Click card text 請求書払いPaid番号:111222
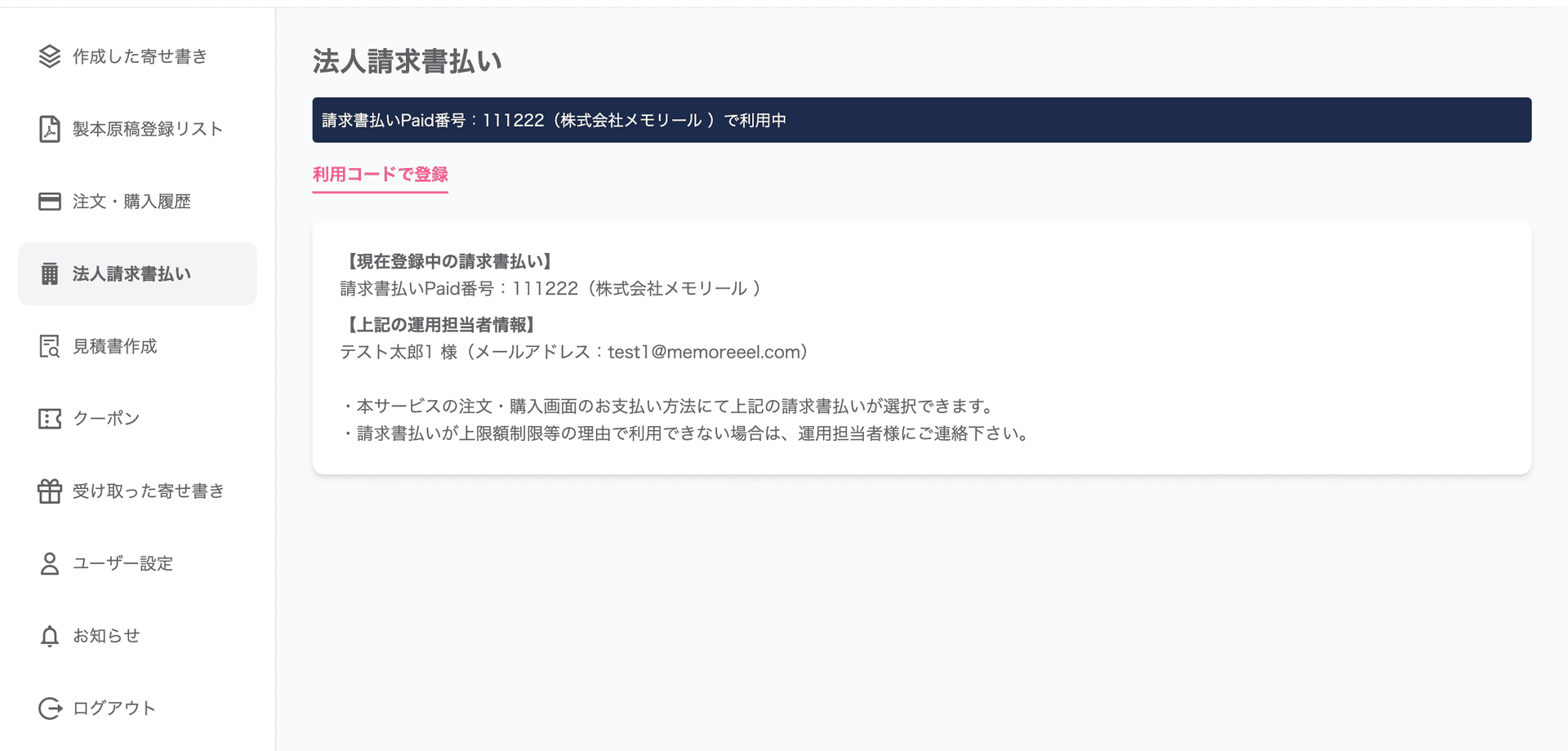This screenshot has width=1568, height=751. 551,288
